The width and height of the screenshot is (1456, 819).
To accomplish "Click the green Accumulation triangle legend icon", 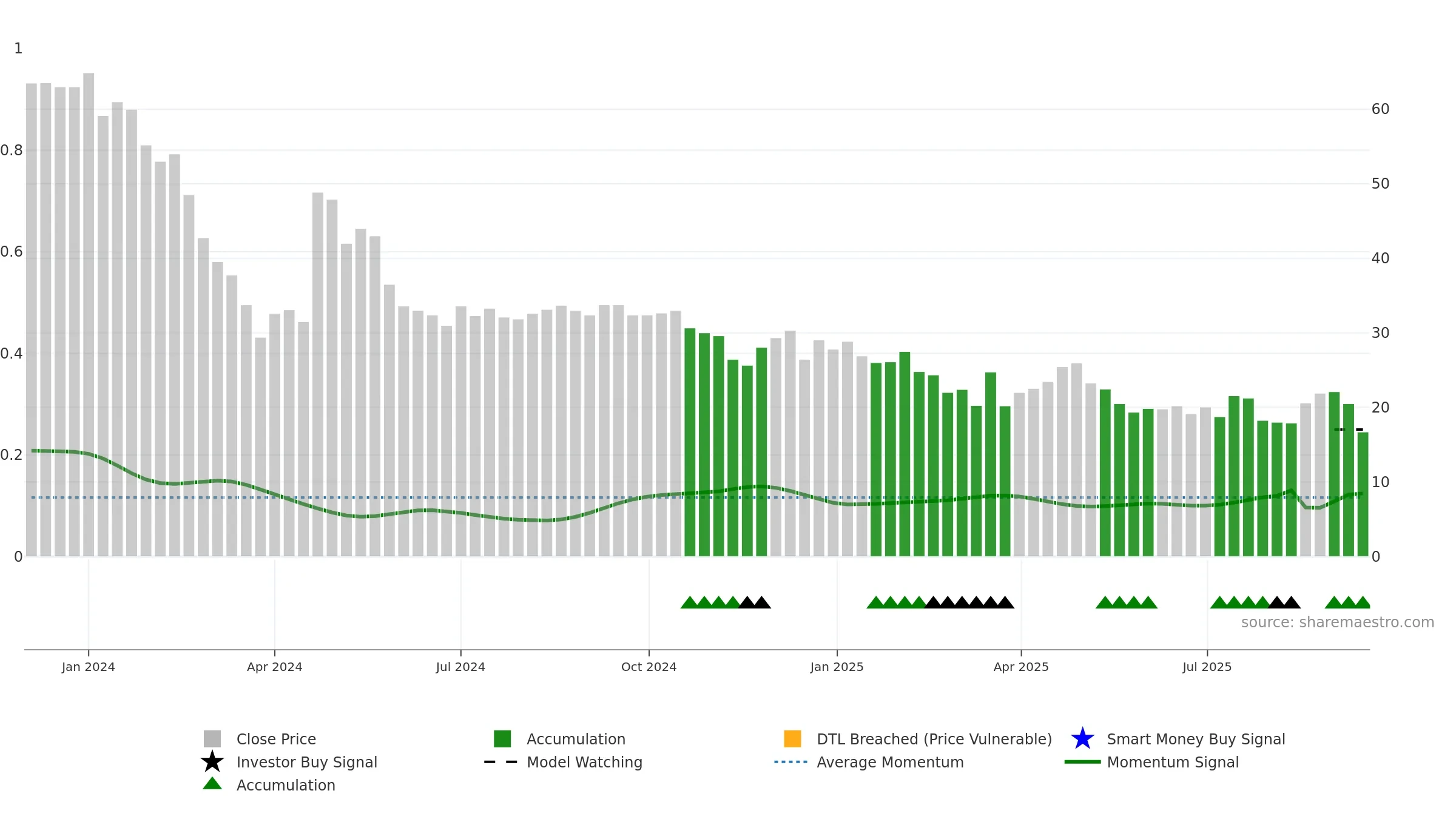I will pyautogui.click(x=212, y=783).
